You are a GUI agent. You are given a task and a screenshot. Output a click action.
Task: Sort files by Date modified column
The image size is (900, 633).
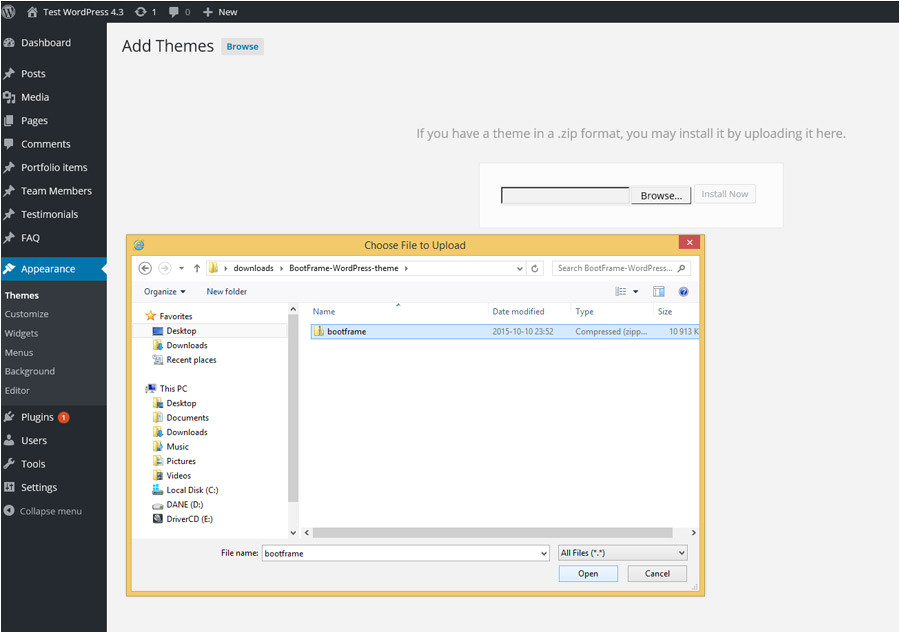point(518,312)
